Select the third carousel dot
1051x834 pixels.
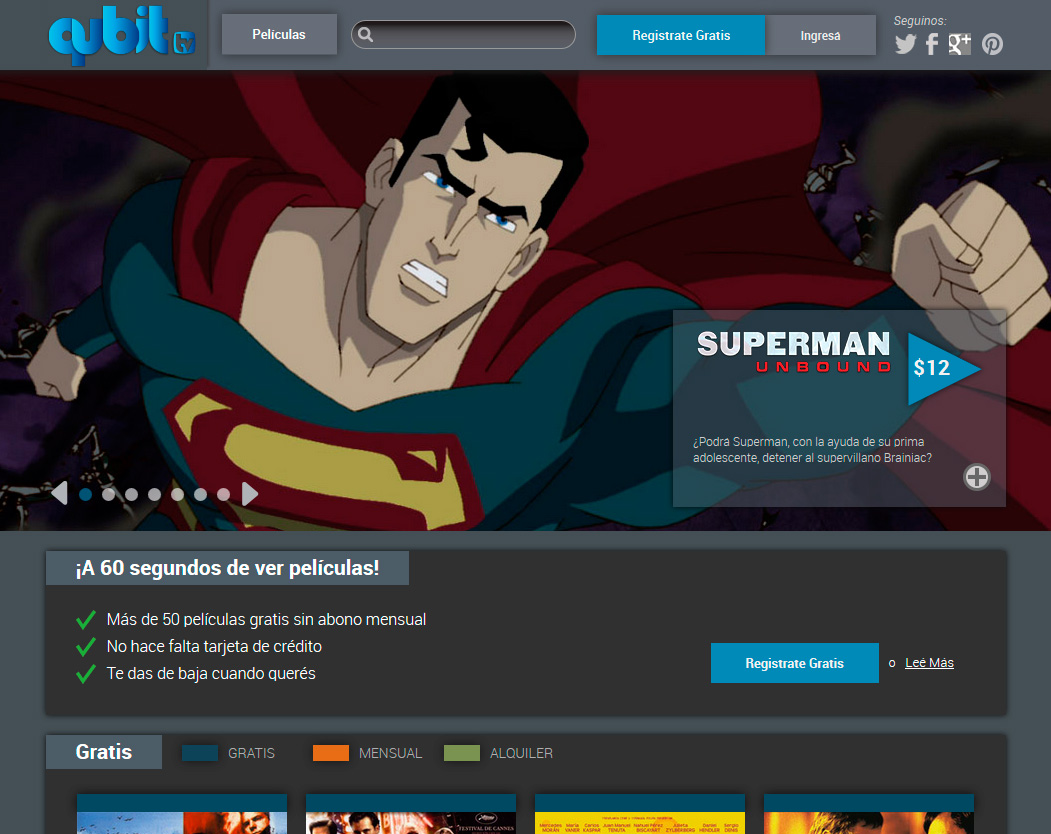click(131, 494)
